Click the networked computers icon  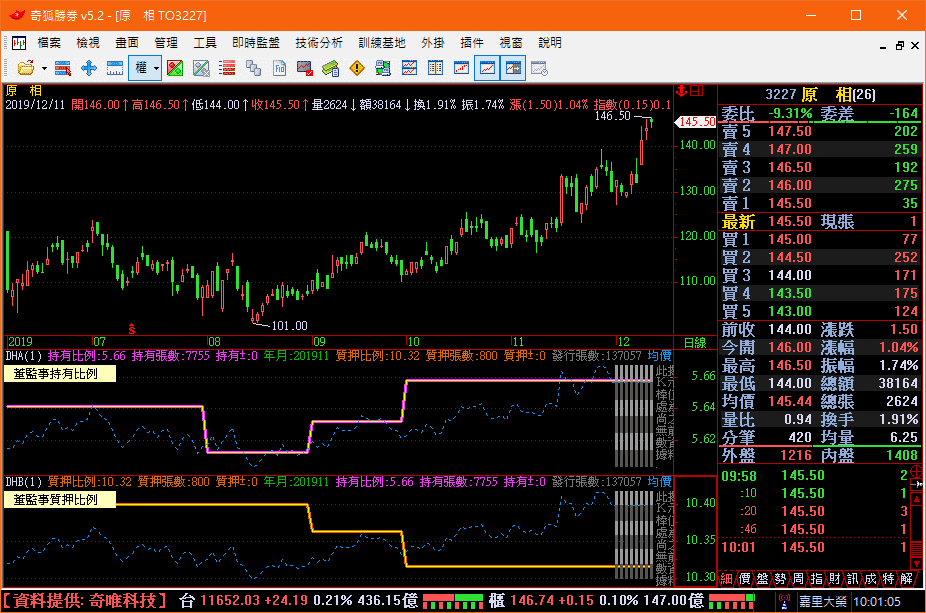coord(383,69)
